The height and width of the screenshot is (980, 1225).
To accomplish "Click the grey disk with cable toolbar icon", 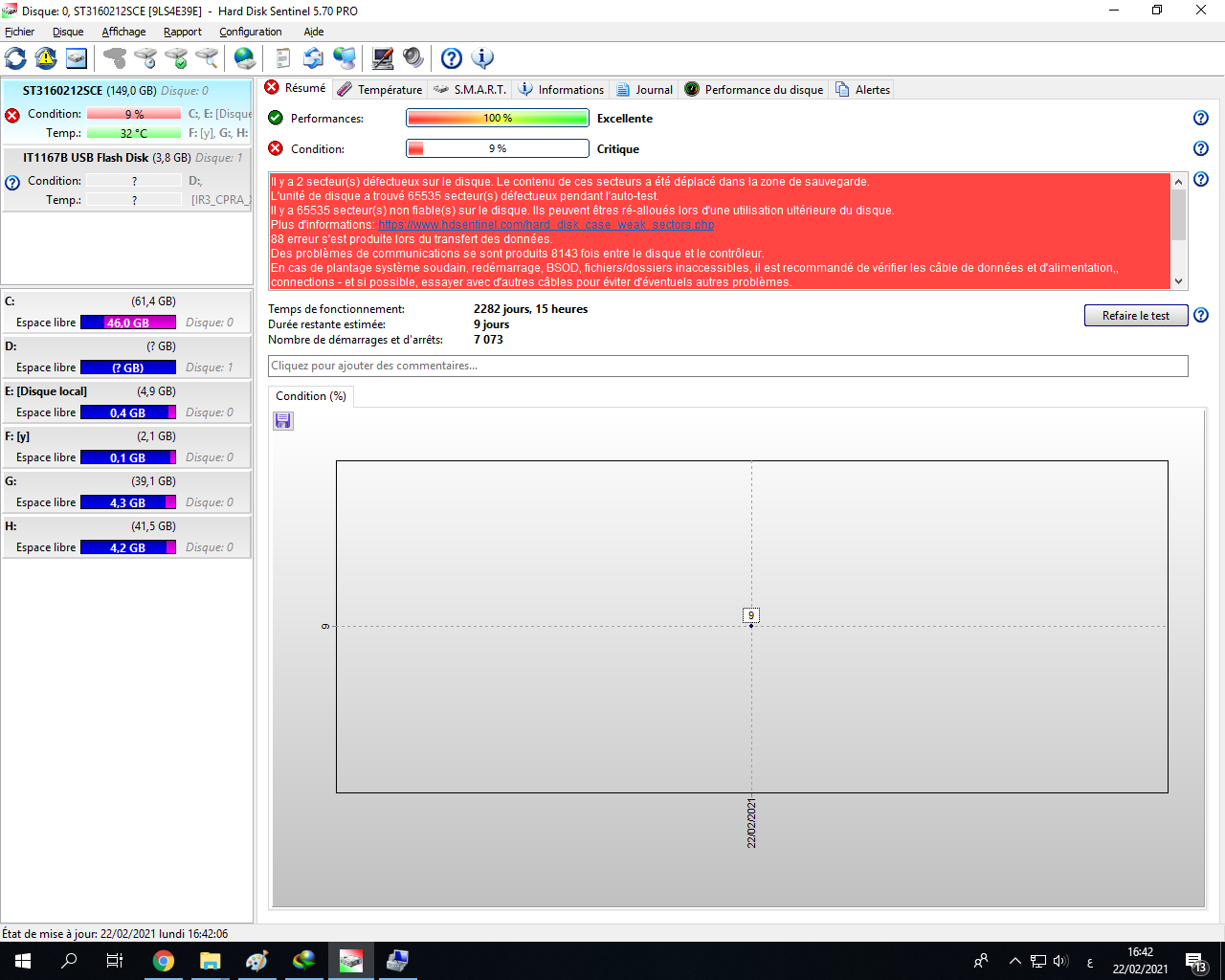I will tap(115, 58).
